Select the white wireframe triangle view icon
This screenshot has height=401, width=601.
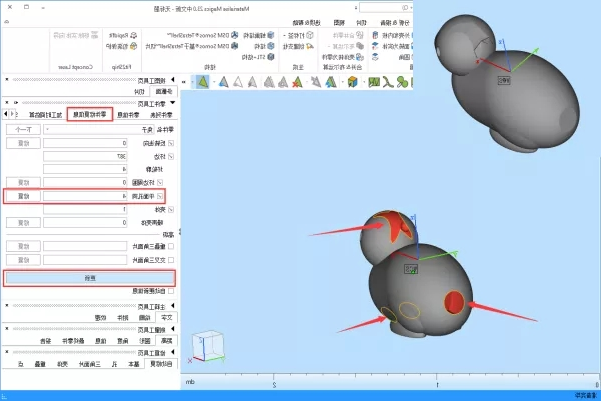pos(238,82)
